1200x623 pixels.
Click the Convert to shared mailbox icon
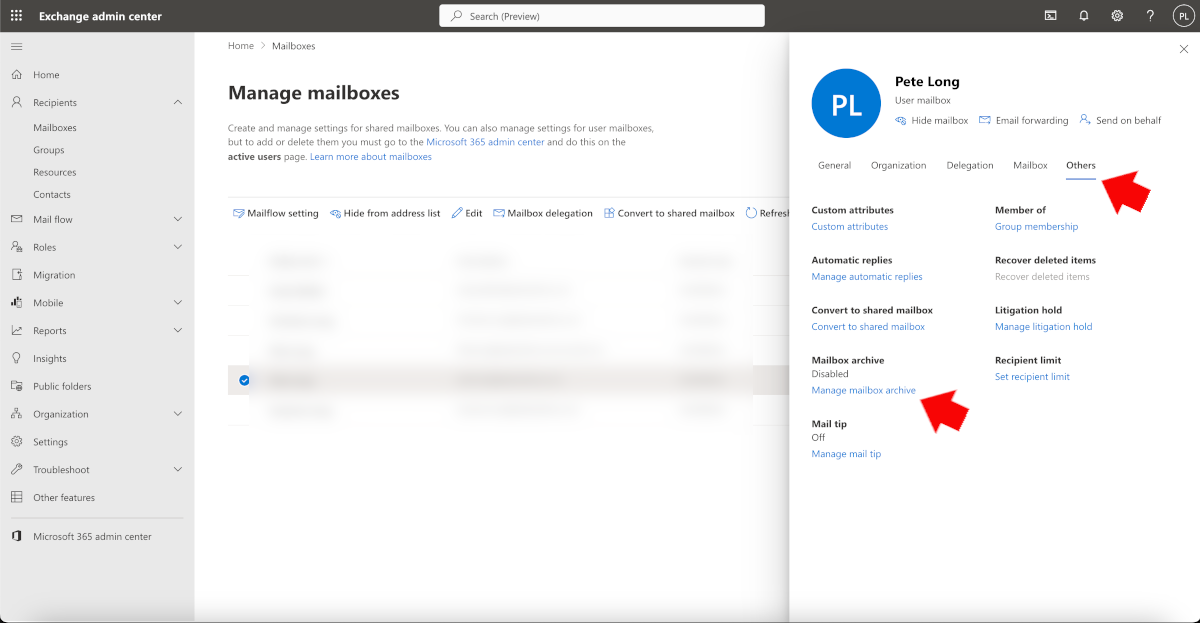(609, 213)
